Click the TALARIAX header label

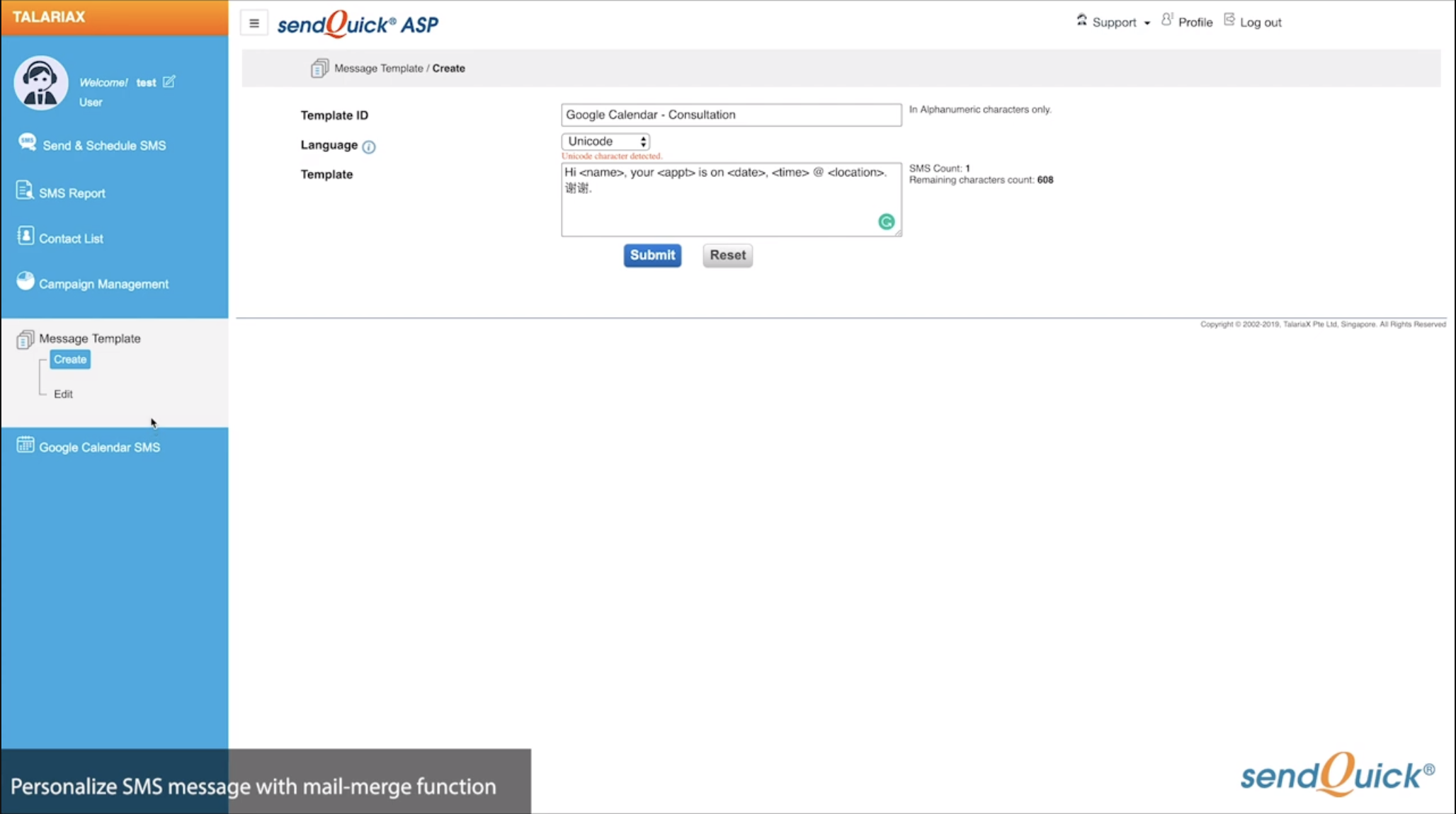click(49, 17)
